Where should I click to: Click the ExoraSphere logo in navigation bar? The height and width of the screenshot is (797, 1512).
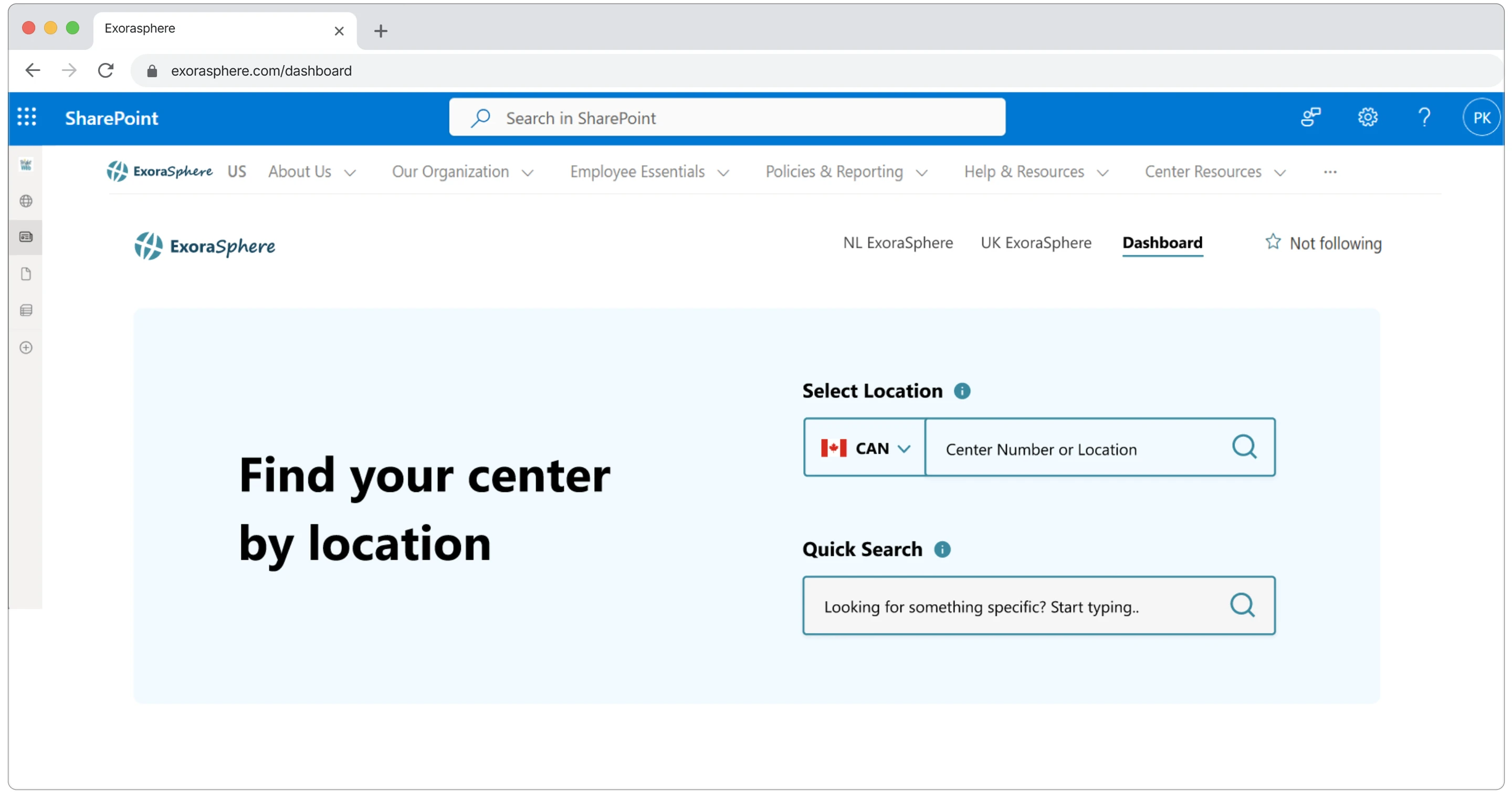[x=159, y=171]
